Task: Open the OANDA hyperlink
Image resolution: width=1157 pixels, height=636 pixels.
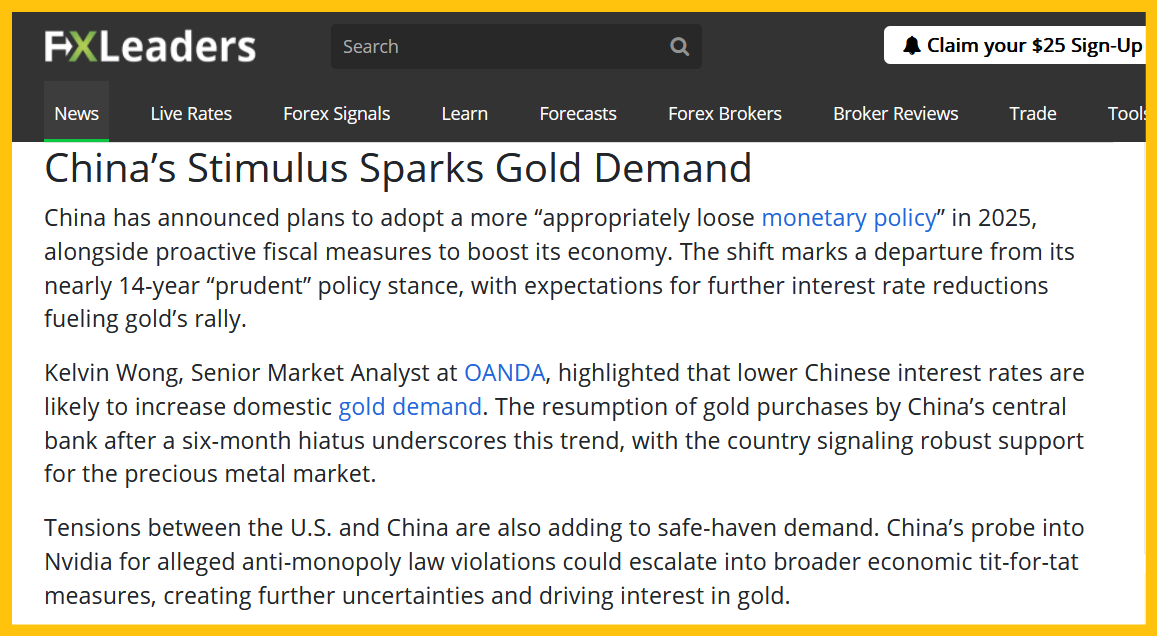Action: point(504,373)
